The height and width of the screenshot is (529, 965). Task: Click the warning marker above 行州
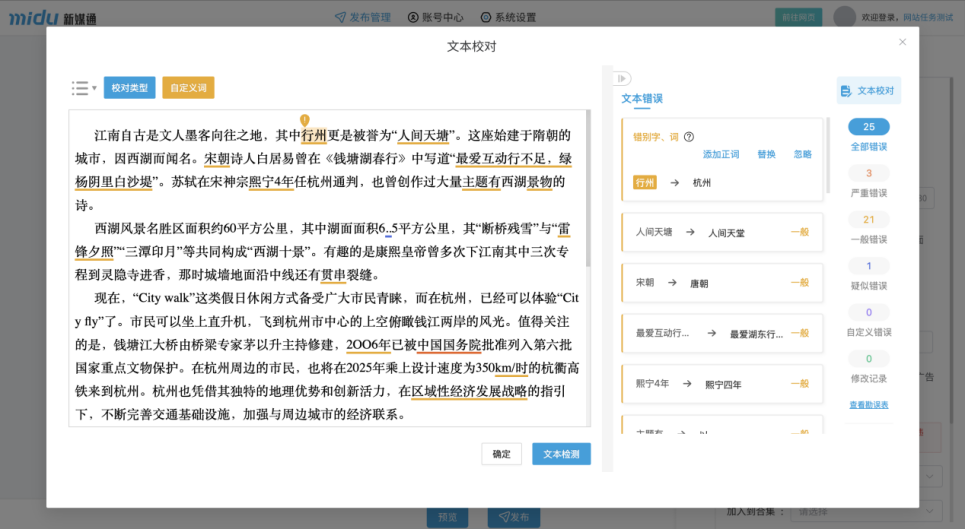pos(305,120)
